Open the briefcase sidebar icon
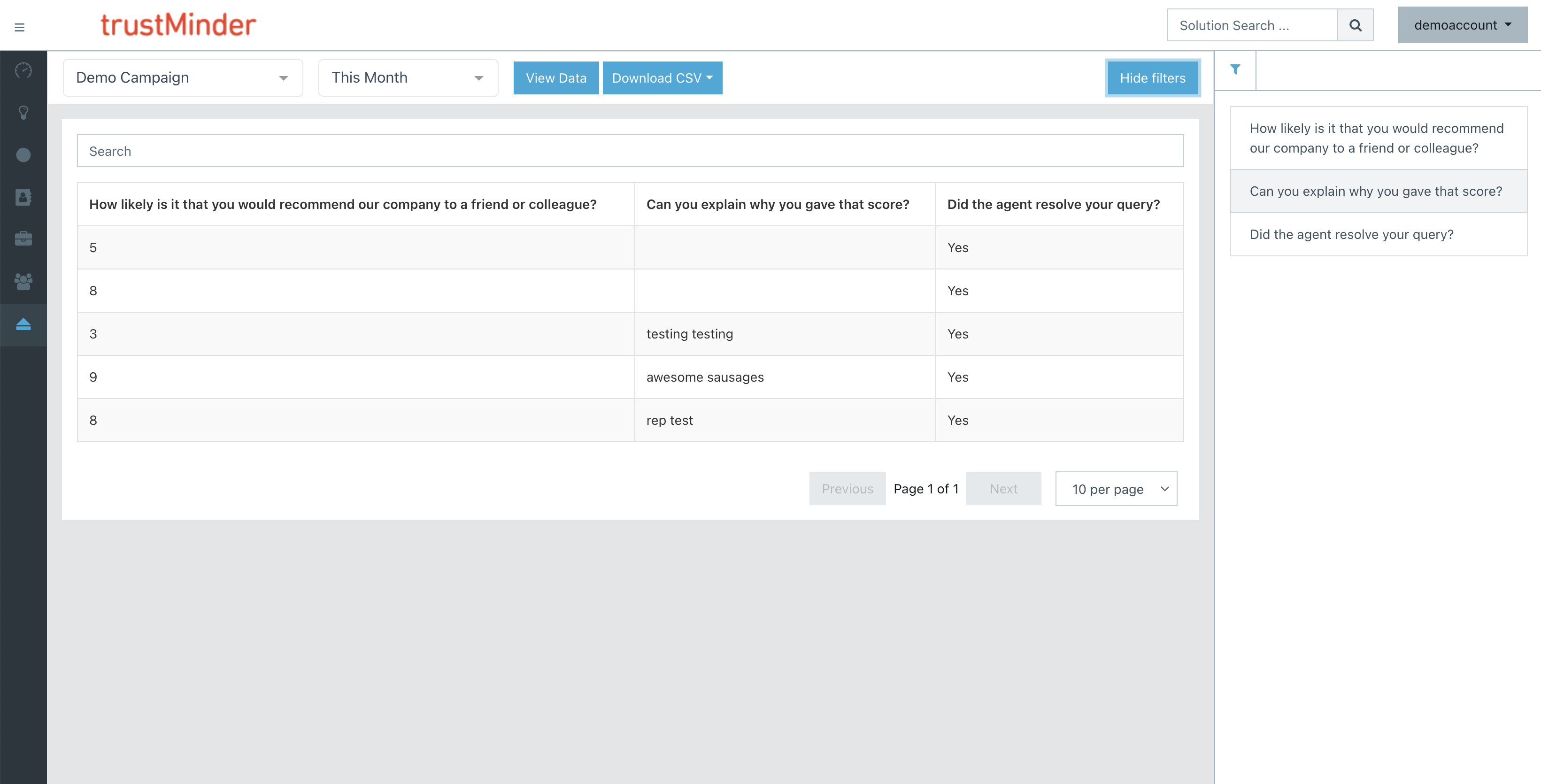 click(23, 239)
